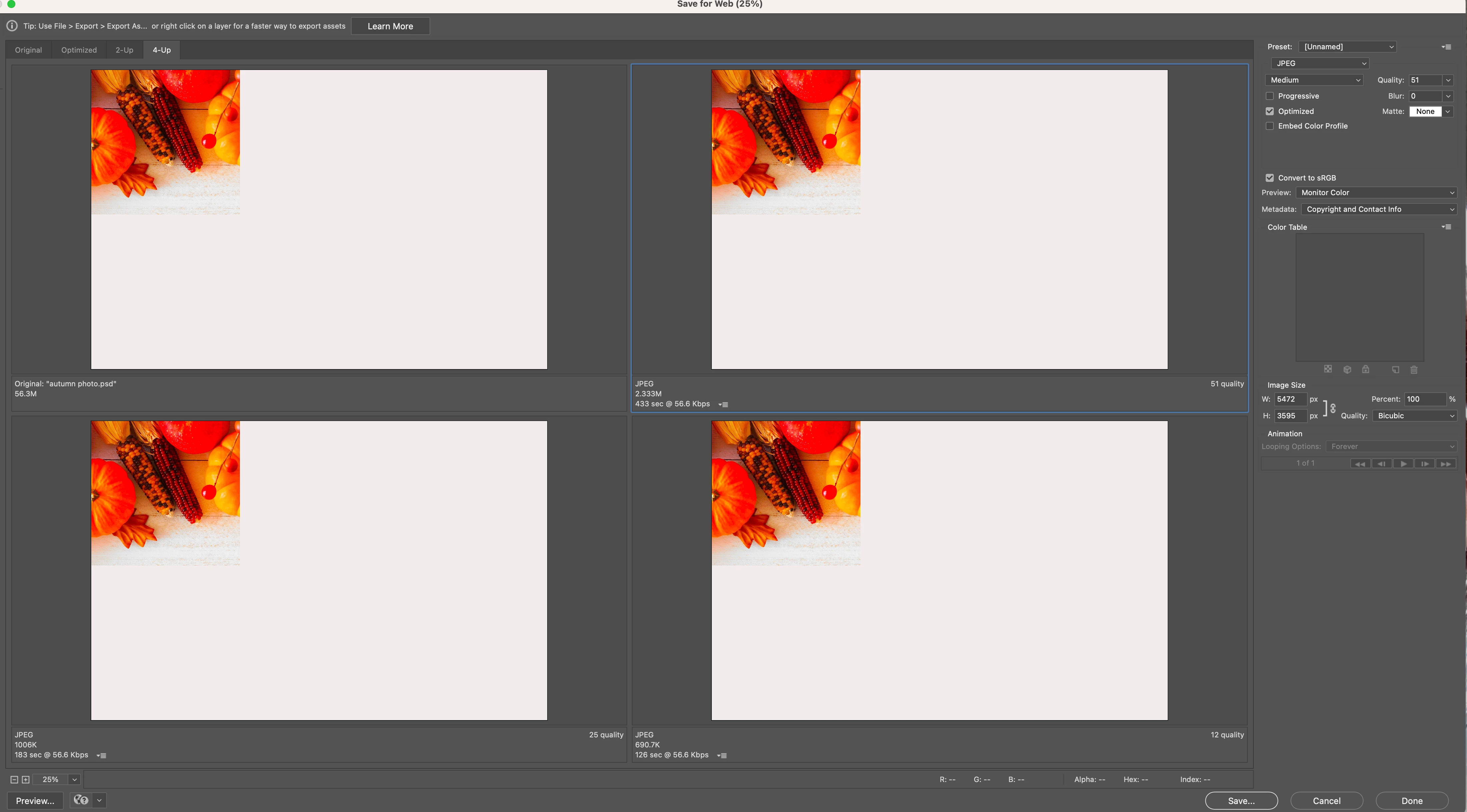
Task: Click the browser preview globe icon
Action: [x=81, y=800]
